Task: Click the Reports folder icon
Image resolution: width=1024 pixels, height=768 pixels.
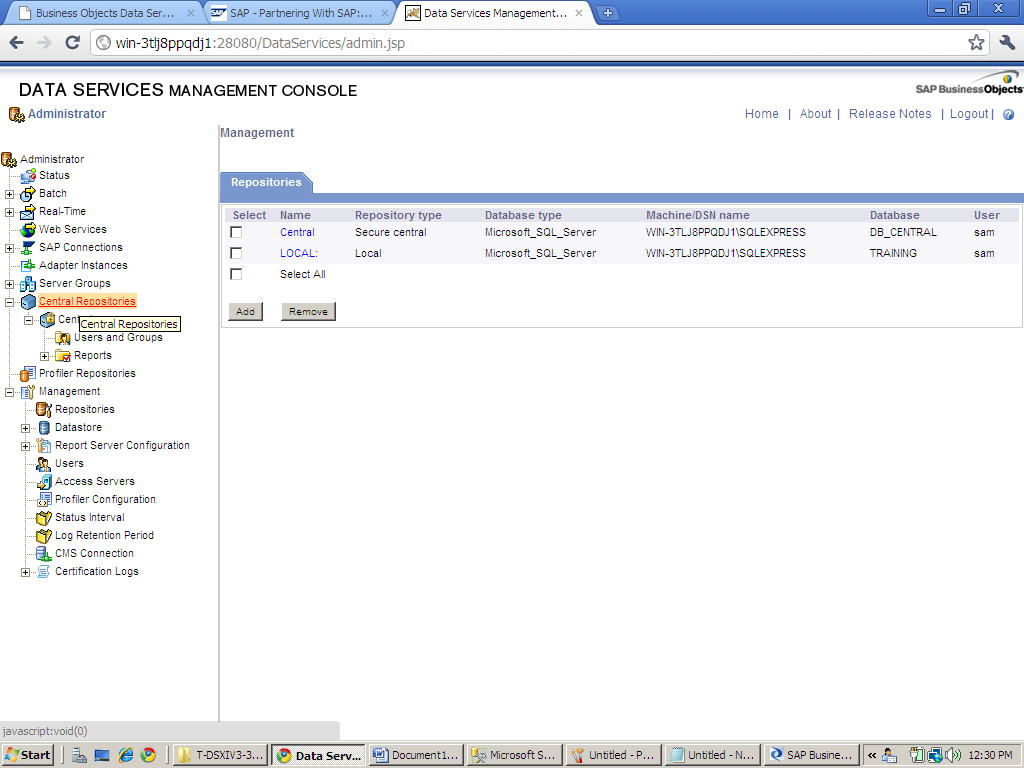Action: click(63, 356)
